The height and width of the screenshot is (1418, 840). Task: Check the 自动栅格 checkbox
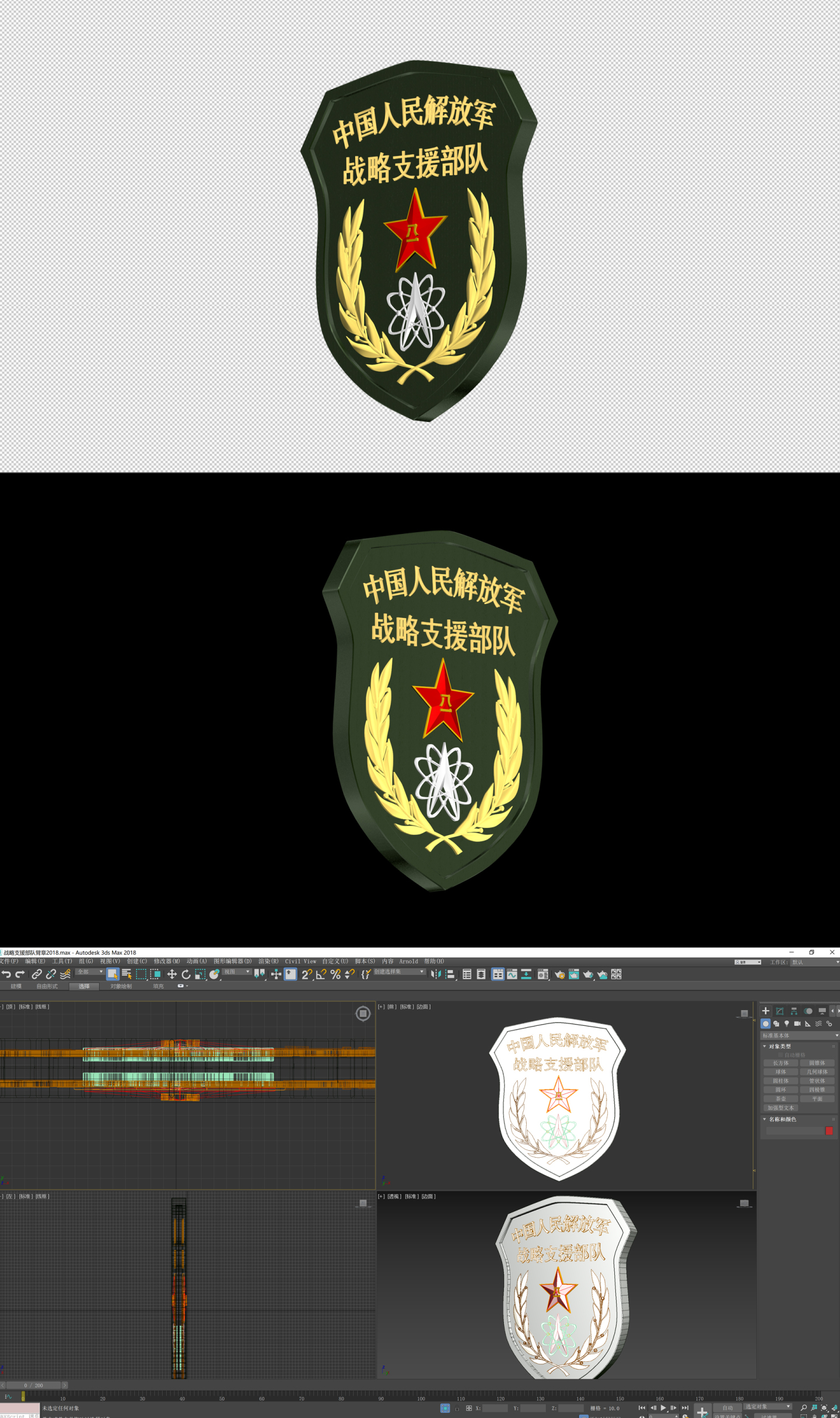pyautogui.click(x=781, y=1055)
